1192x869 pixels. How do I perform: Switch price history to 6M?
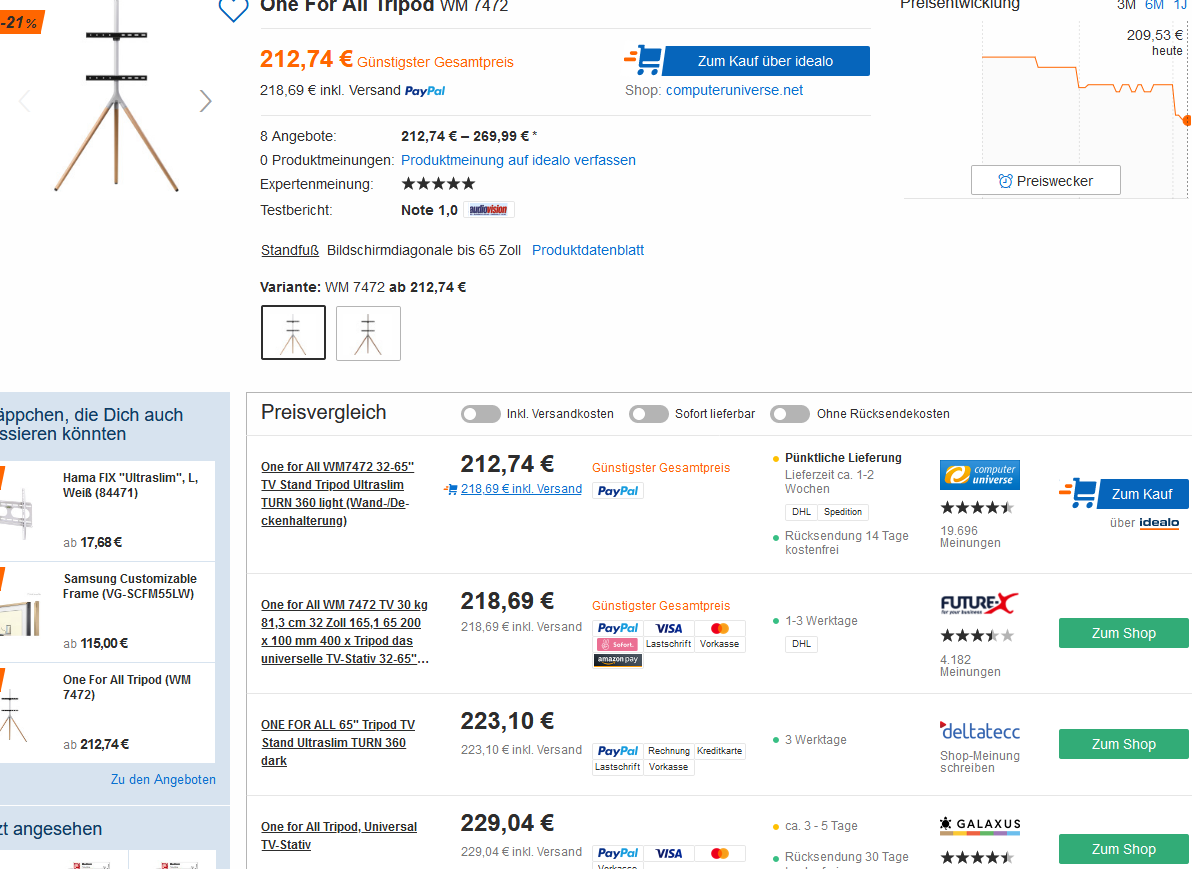[1154, 5]
